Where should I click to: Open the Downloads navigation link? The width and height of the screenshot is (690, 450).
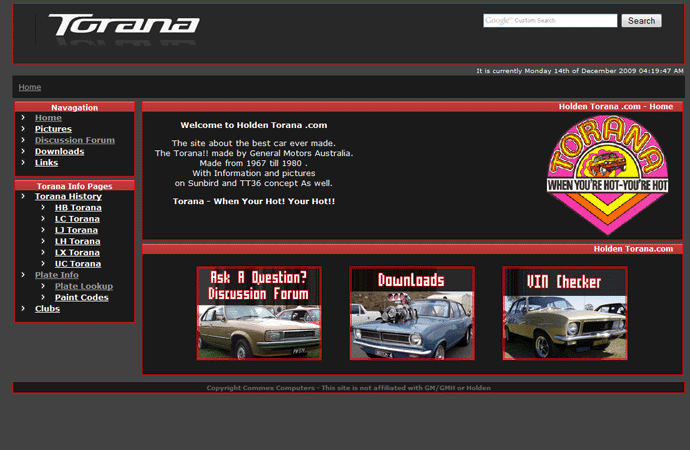point(59,151)
